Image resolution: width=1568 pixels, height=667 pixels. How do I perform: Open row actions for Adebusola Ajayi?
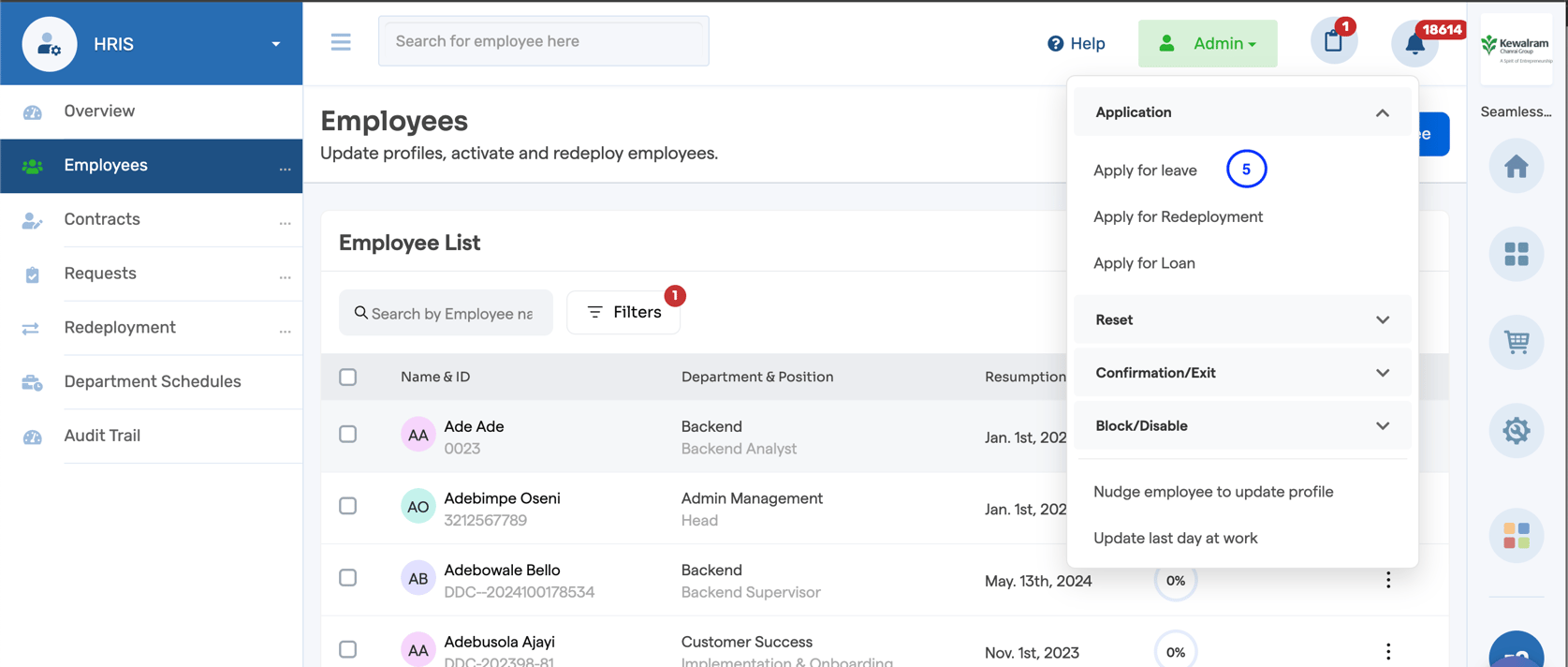click(x=1387, y=652)
